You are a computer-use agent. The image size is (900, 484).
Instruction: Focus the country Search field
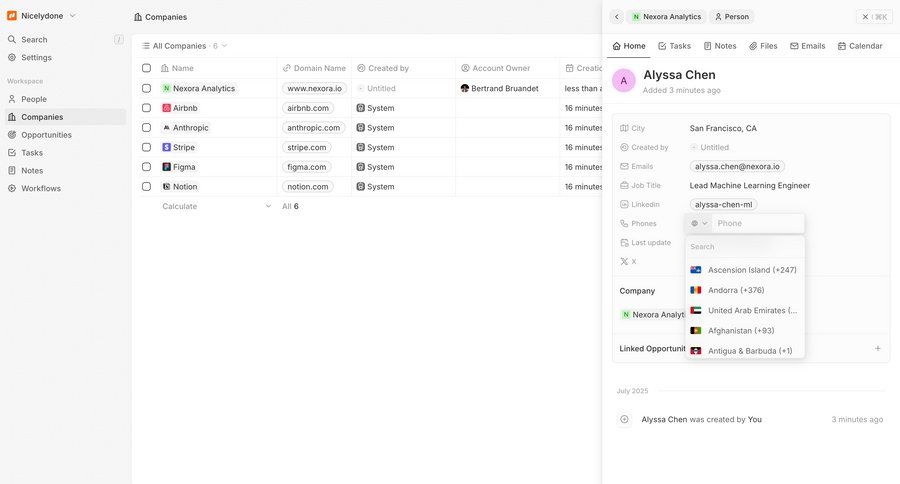[745, 247]
